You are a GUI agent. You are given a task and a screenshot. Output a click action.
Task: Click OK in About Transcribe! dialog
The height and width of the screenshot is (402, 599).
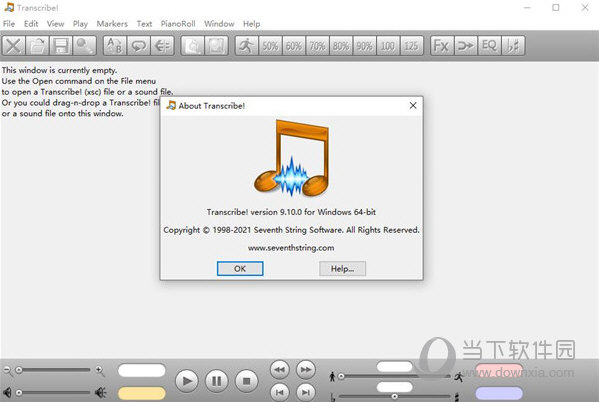[x=240, y=269]
